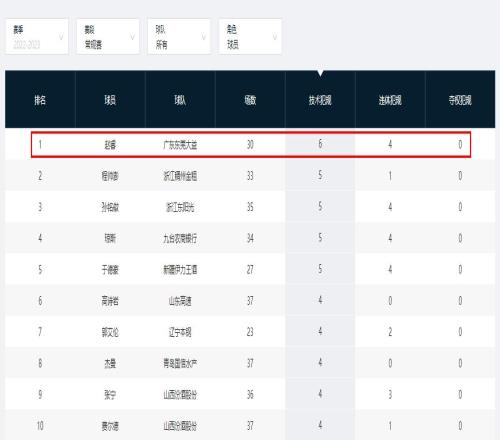Open player 郭艾伦 profile link
The height and width of the screenshot is (440, 500).
click(110, 332)
